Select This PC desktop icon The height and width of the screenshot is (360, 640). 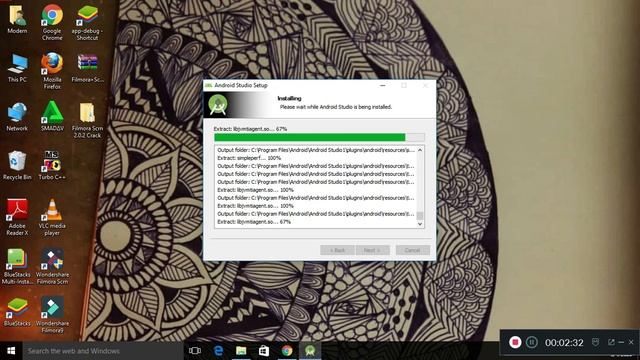coord(17,68)
